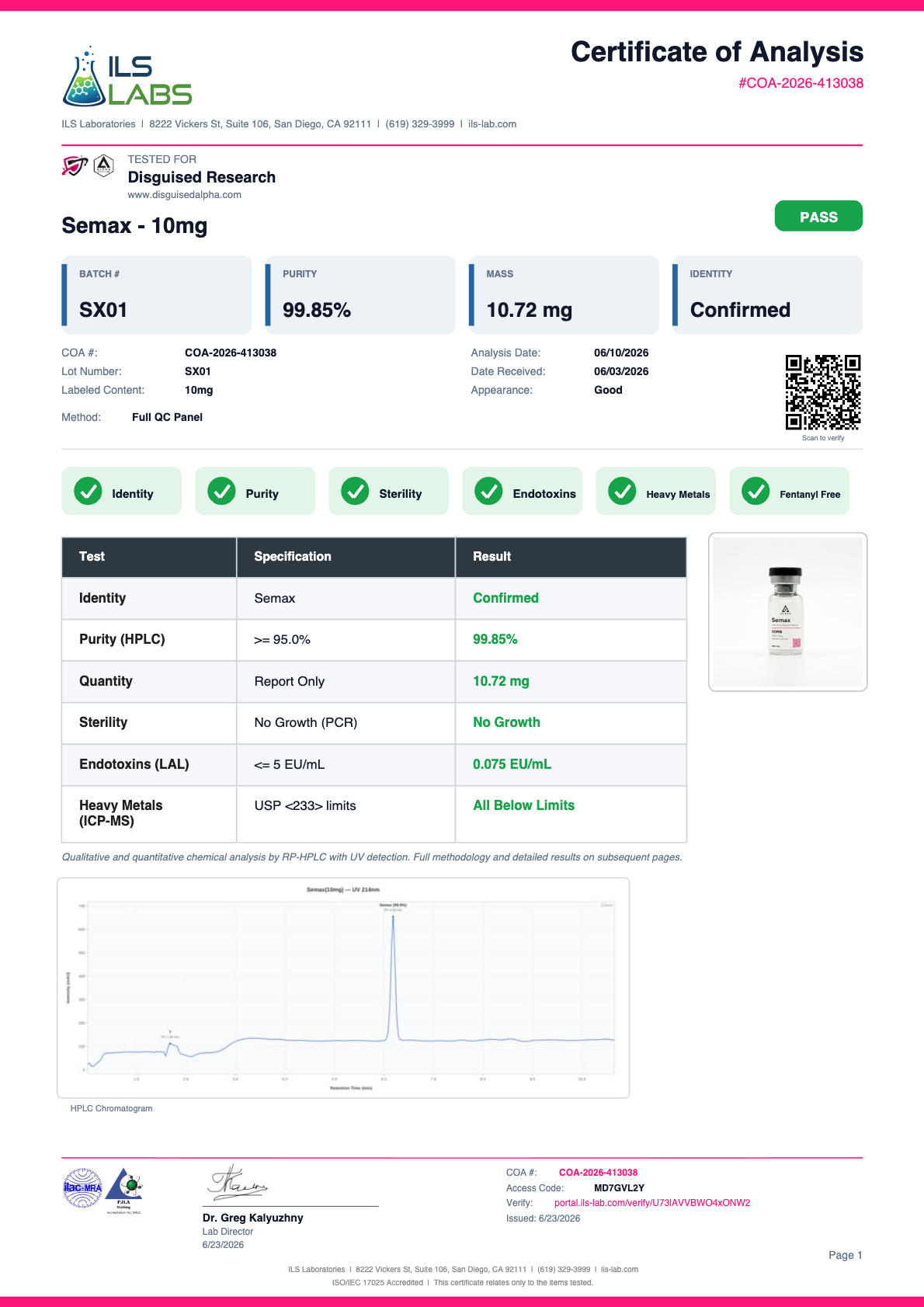Click the Semax vial product photo
This screenshot has width=924, height=1307.
787,612
